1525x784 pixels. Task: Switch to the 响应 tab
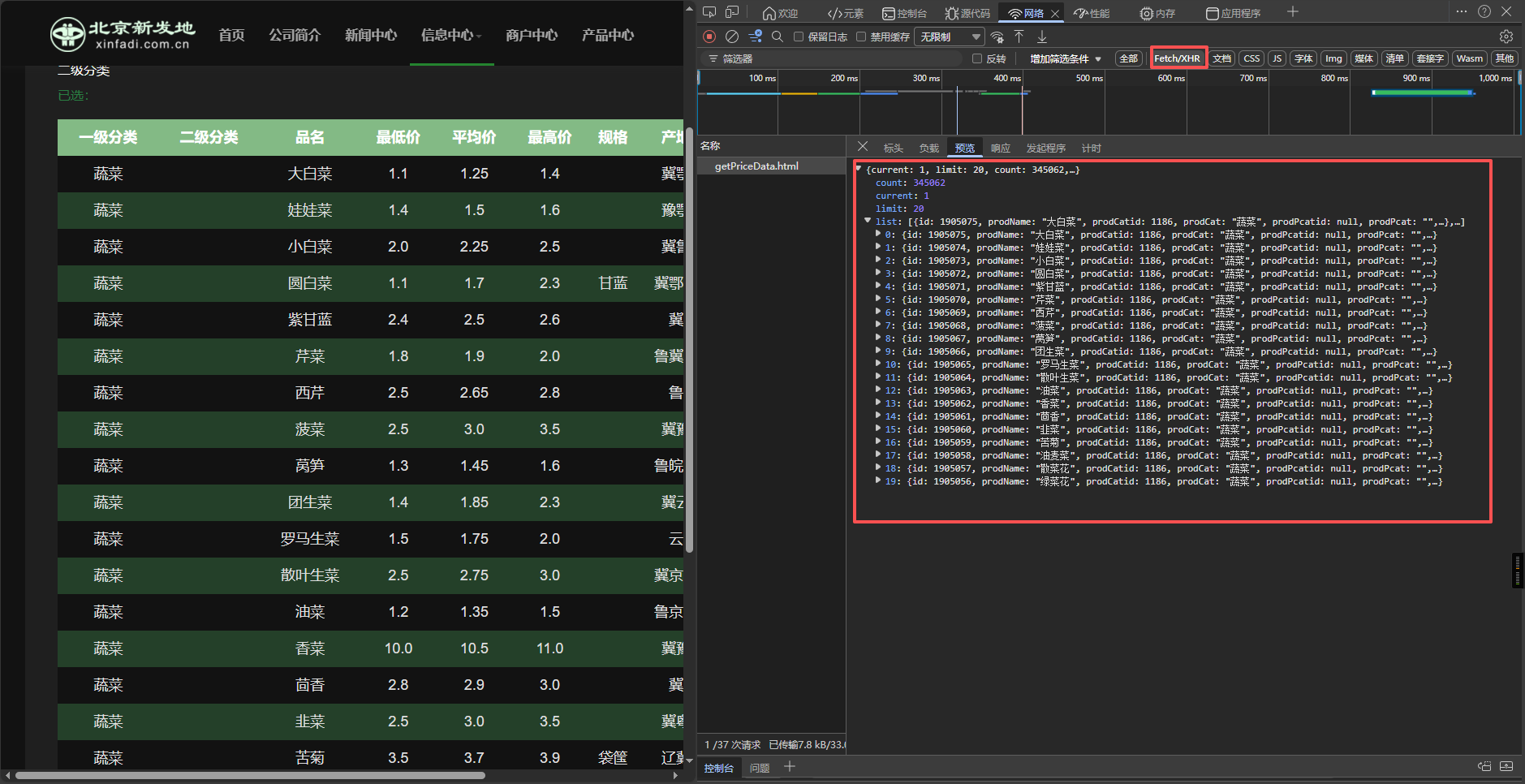[1000, 148]
